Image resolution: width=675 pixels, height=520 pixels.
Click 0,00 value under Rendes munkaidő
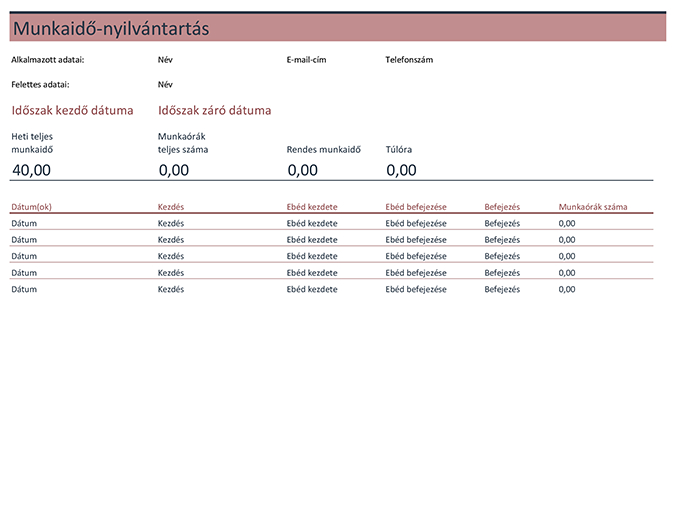303,170
